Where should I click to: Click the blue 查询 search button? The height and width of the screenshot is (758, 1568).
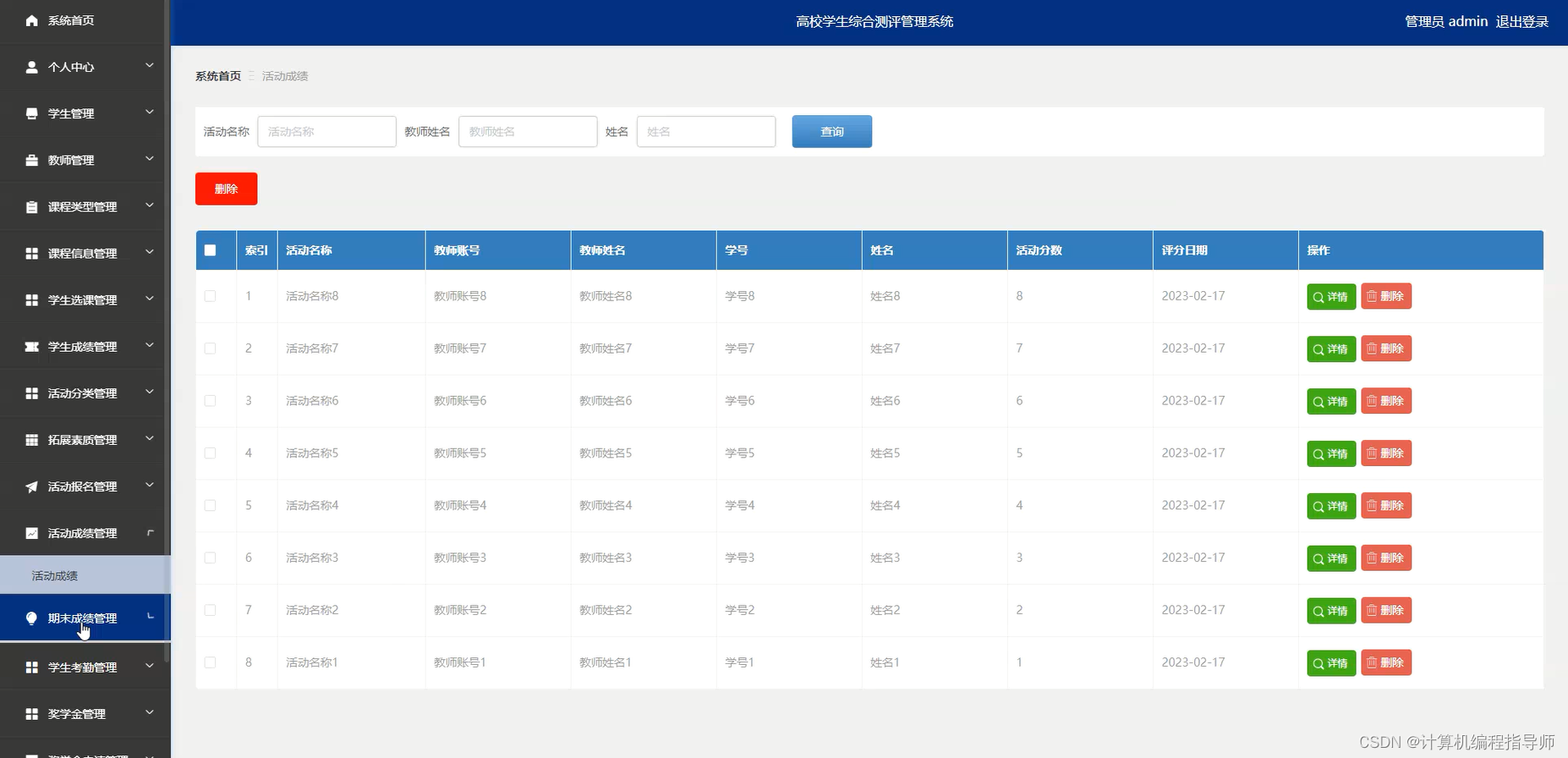tap(831, 131)
